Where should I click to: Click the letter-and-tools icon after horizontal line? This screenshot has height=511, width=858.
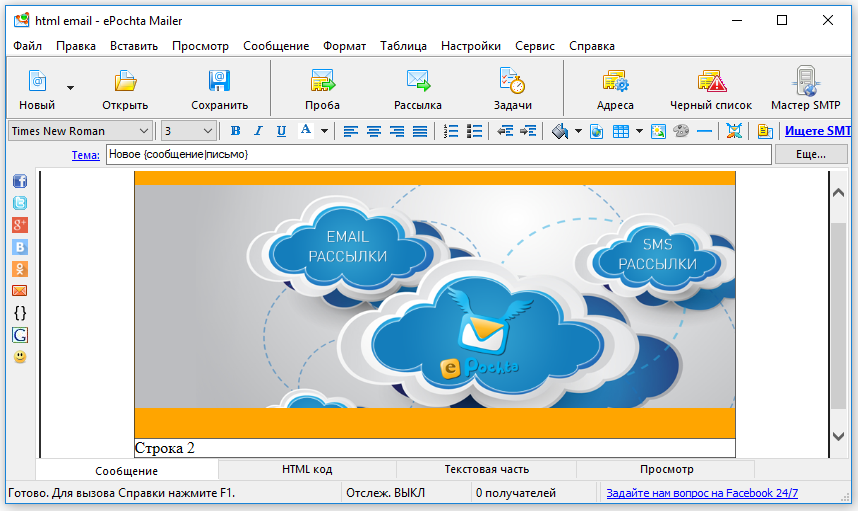pyautogui.click(x=734, y=131)
